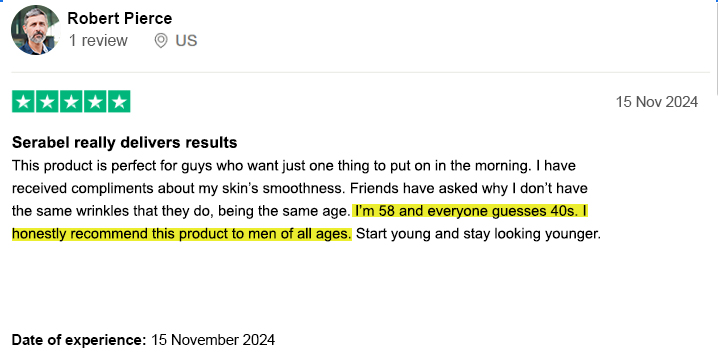Click the fourth green rating star
This screenshot has width=718, height=361.
pos(95,101)
